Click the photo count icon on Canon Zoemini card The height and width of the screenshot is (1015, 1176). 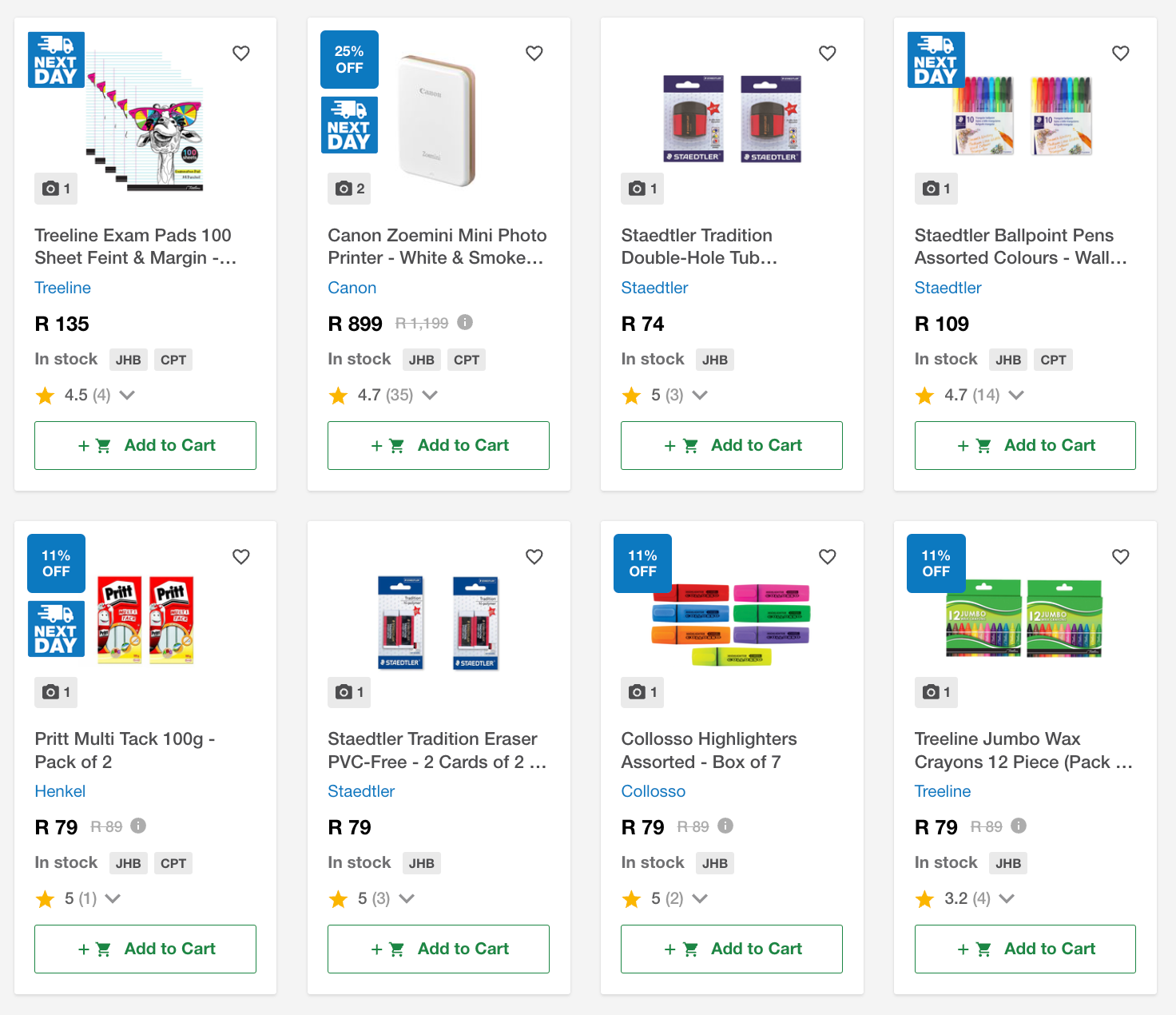349,189
